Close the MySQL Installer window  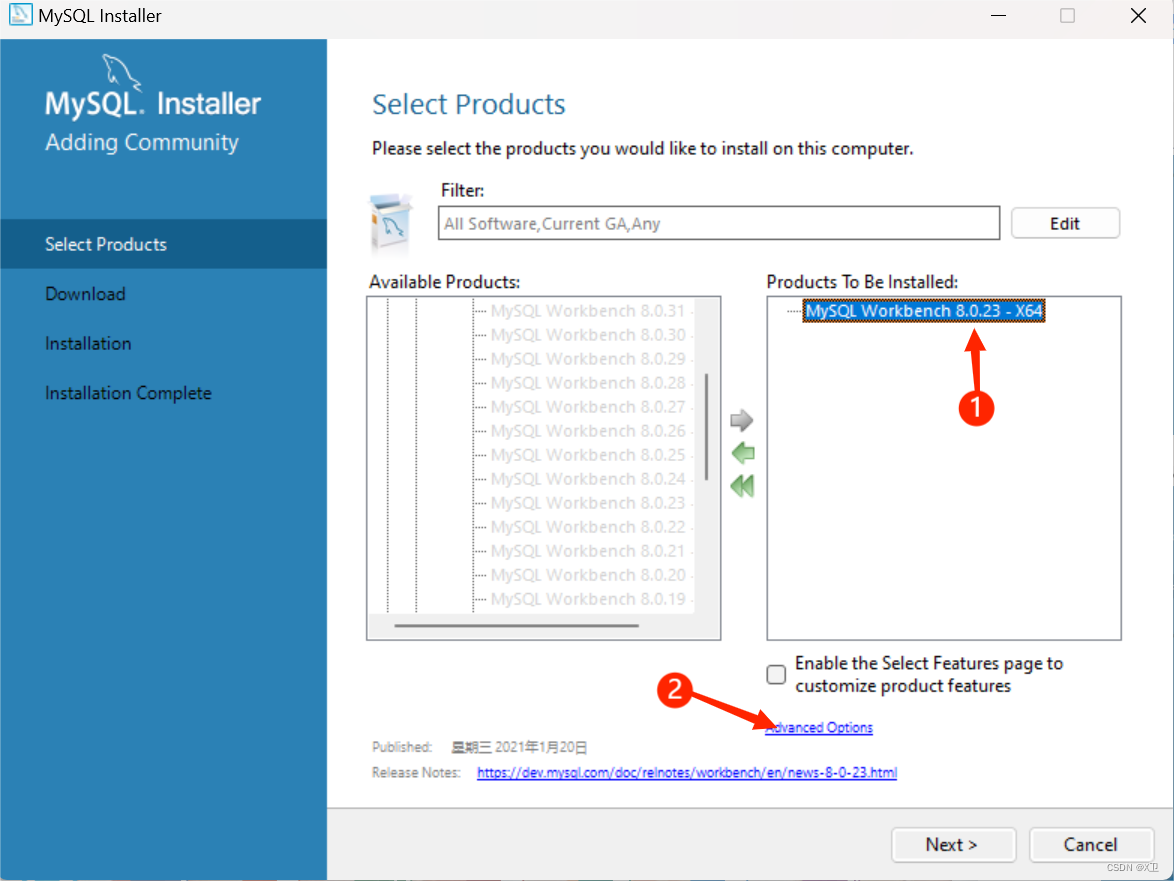[x=1138, y=16]
